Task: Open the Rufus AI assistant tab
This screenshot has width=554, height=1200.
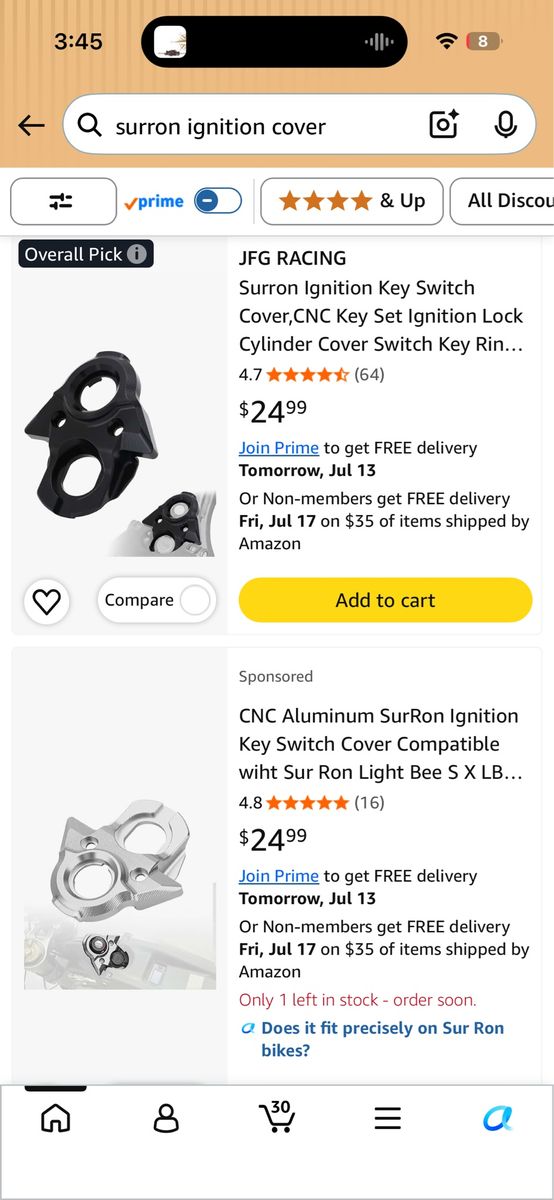Action: pos(498,1118)
